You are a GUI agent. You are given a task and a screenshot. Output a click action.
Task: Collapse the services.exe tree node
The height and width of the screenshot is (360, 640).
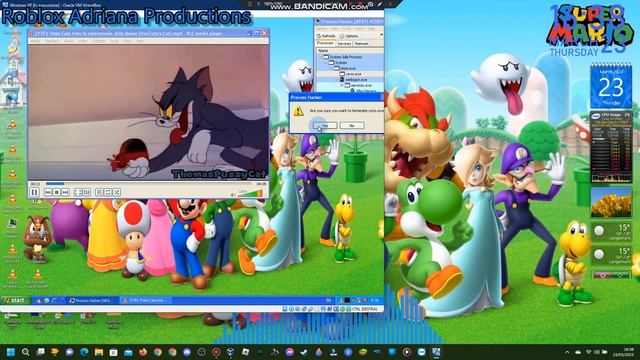(342, 85)
